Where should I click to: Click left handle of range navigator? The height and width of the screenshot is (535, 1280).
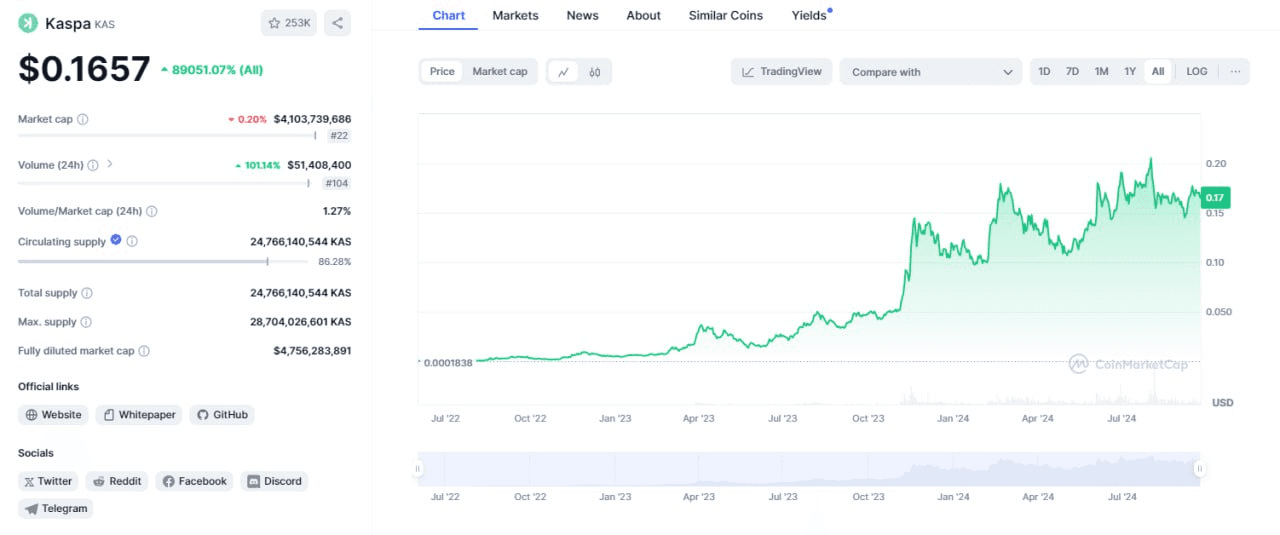tap(420, 468)
